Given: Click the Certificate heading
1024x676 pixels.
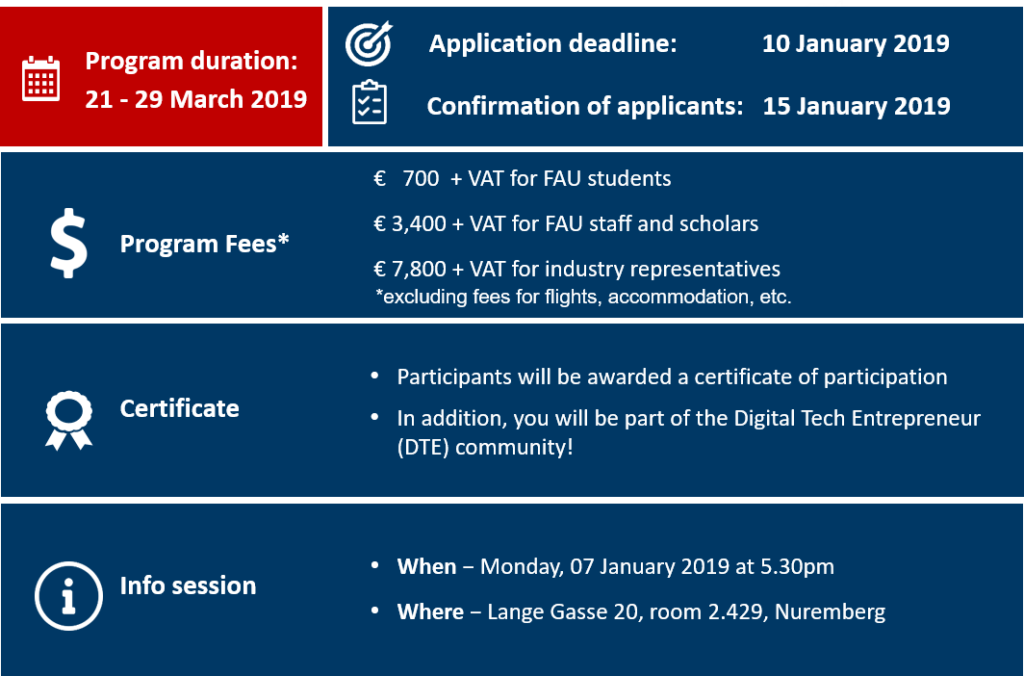Looking at the screenshot, I should click(179, 408).
